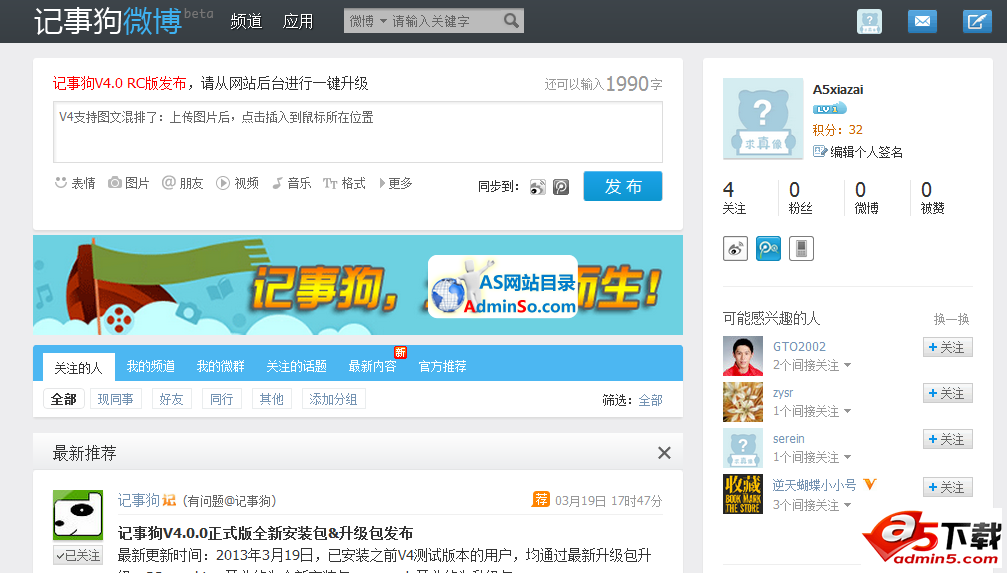The height and width of the screenshot is (573, 1007).
Task: Click the Tencent Weibo binding icon in profile
Action: tap(768, 249)
